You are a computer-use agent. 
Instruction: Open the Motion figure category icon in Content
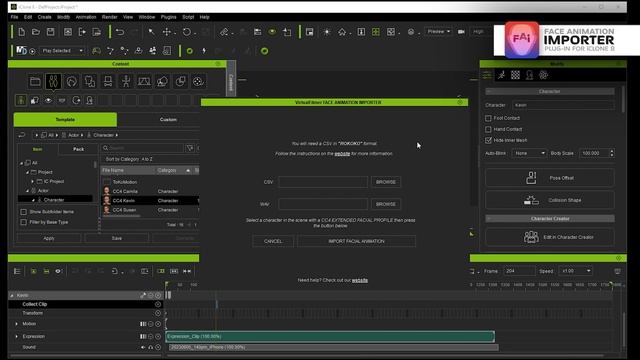click(x=126, y=82)
